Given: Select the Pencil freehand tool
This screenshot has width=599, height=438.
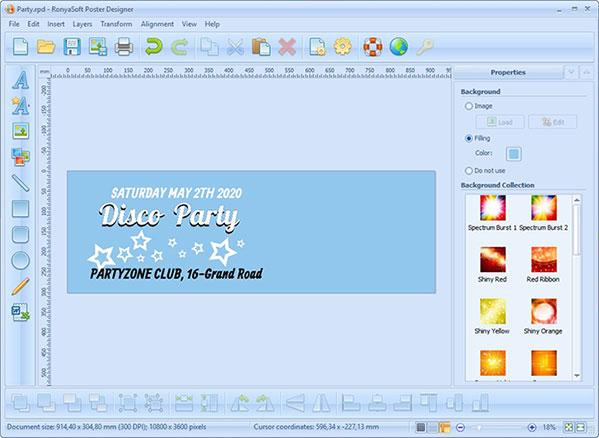Looking at the screenshot, I should coord(21,286).
